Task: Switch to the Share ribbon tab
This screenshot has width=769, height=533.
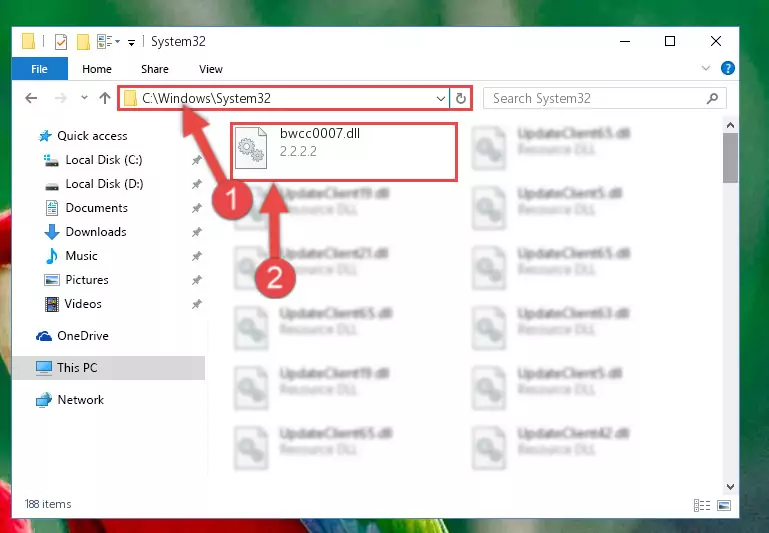Action: (x=154, y=69)
